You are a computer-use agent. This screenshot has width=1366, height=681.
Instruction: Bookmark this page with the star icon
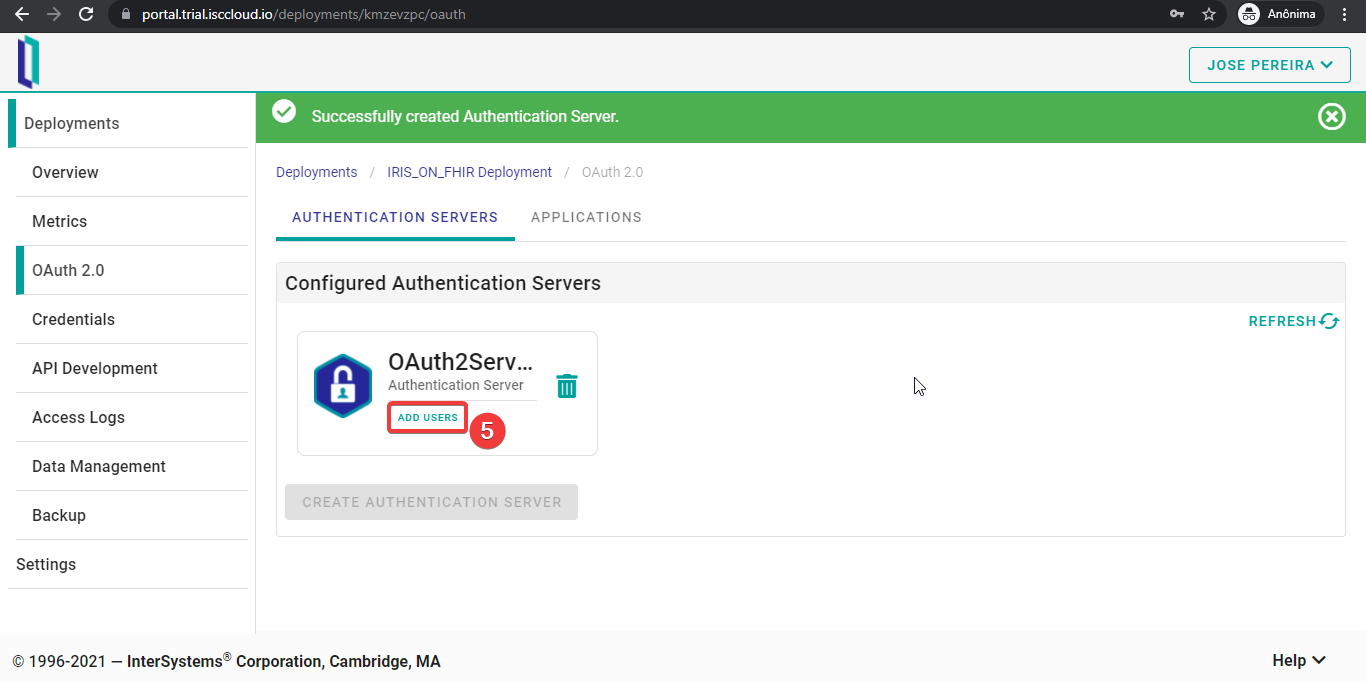pyautogui.click(x=1209, y=14)
